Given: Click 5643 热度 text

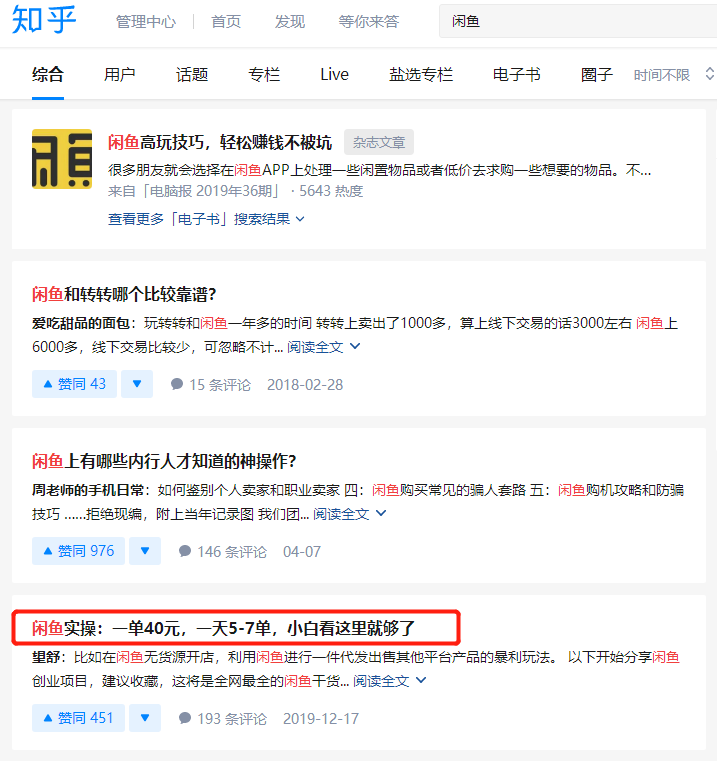Looking at the screenshot, I should tap(331, 191).
